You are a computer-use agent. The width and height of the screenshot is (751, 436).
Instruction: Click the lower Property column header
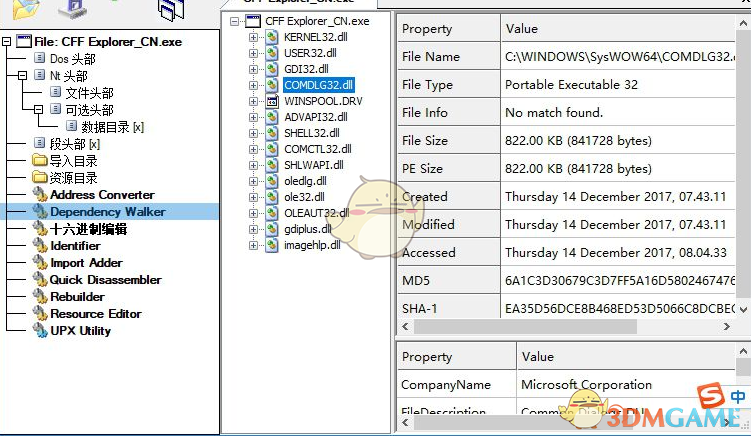(x=457, y=356)
